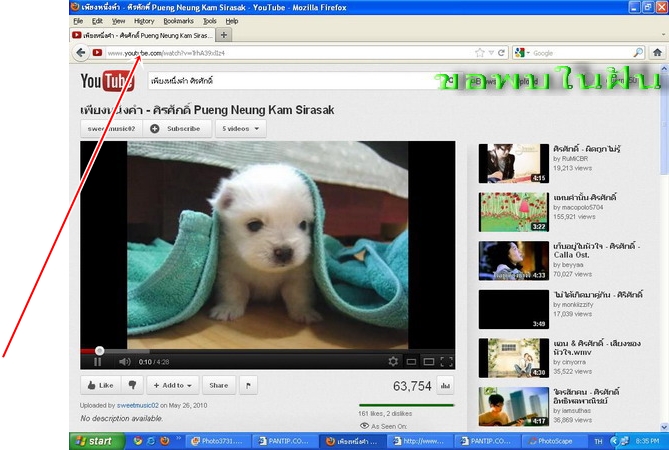Open channel monkiizzify link
Screen dimensions: 669x450
[577, 305]
